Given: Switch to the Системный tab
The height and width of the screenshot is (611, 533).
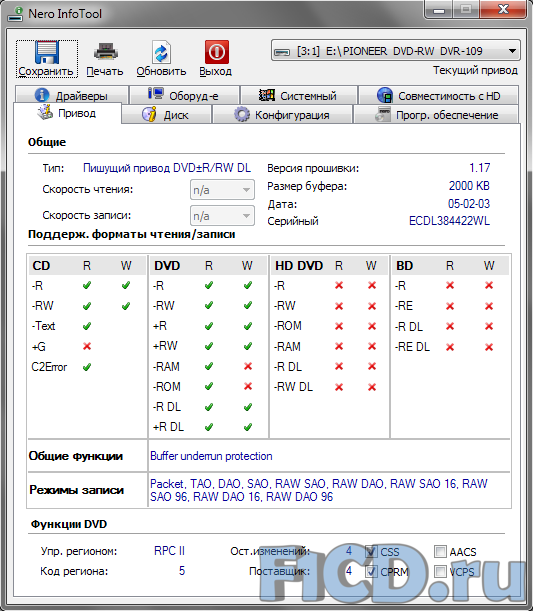Looking at the screenshot, I should click(x=299, y=95).
